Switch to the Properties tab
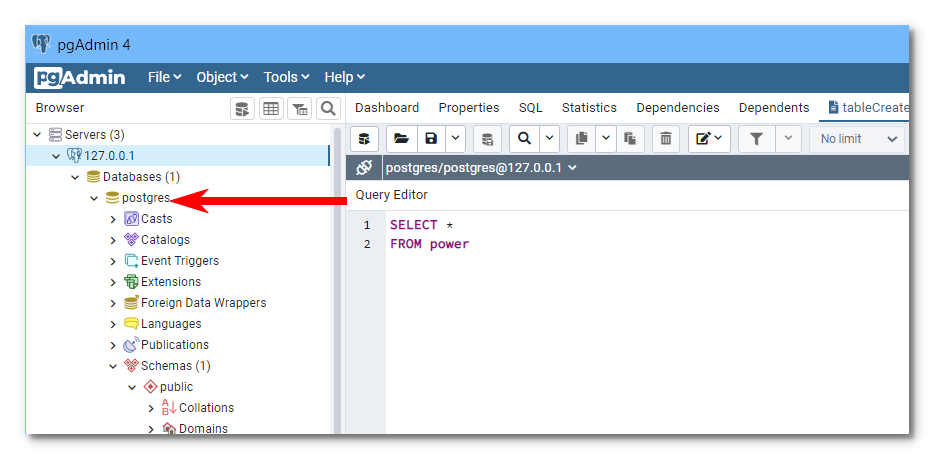Screen dimensions: 934x459 (x=469, y=108)
